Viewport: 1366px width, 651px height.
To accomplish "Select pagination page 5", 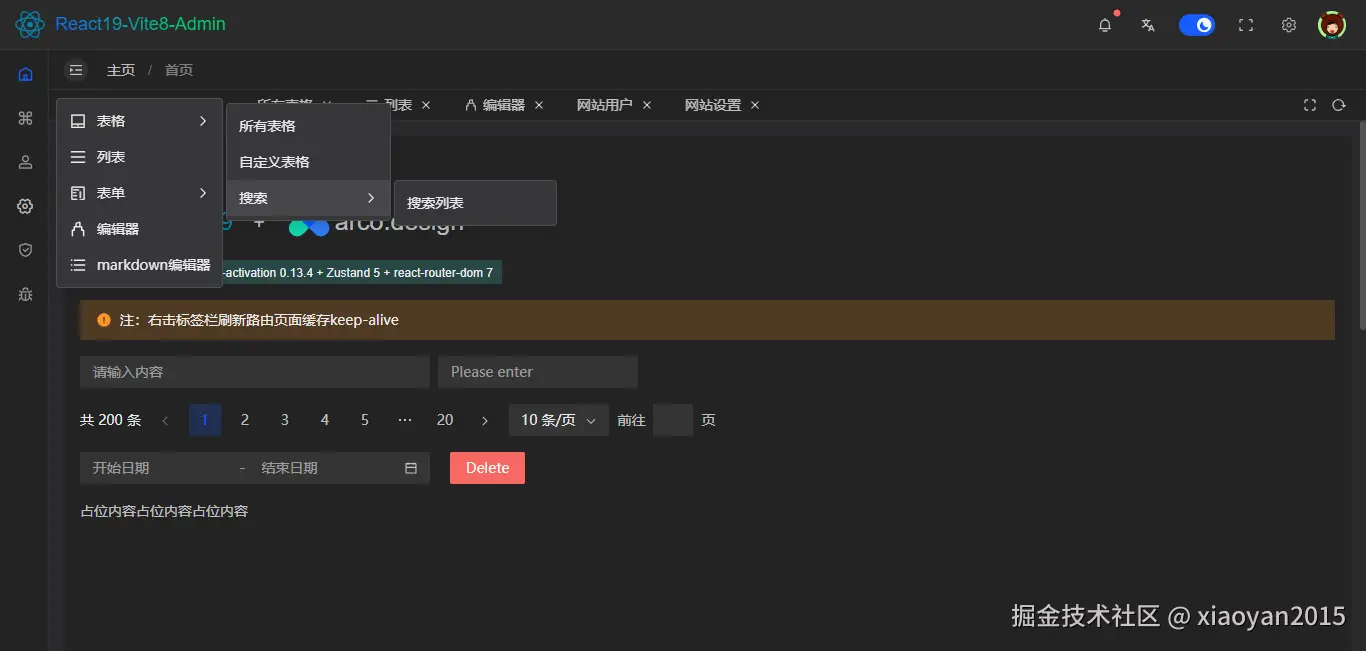I will pos(365,420).
